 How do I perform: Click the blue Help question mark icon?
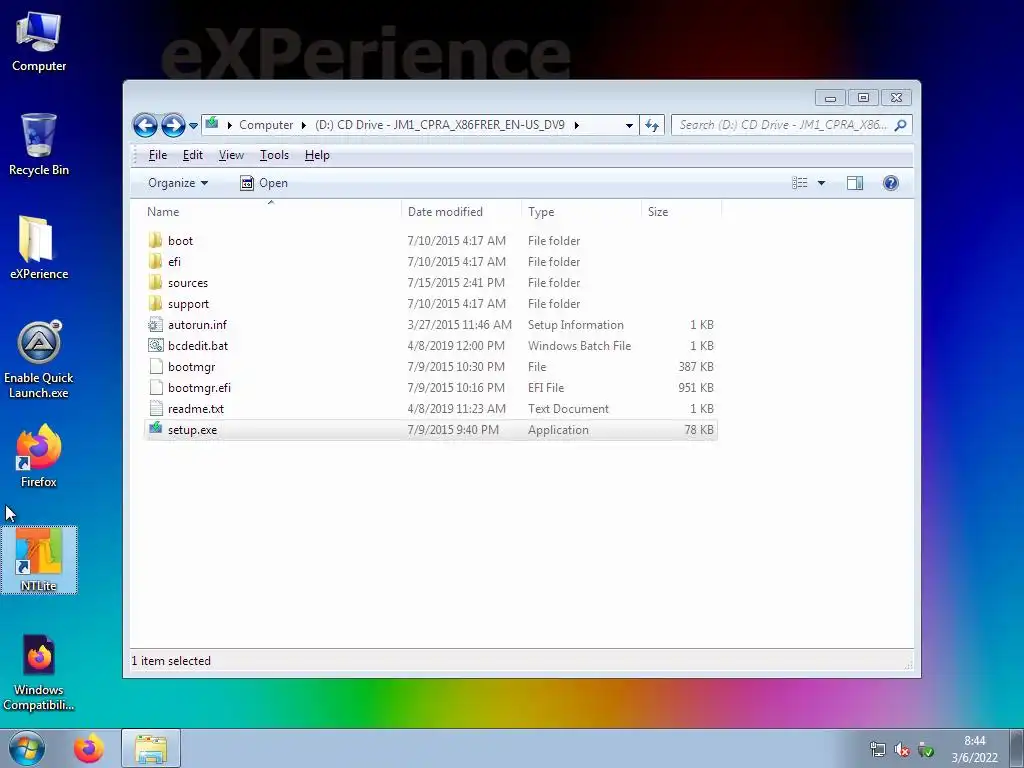click(891, 183)
